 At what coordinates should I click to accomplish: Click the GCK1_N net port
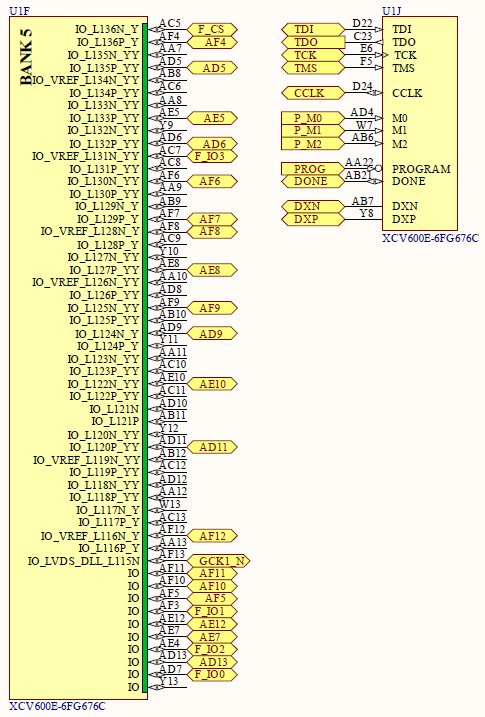(x=219, y=561)
